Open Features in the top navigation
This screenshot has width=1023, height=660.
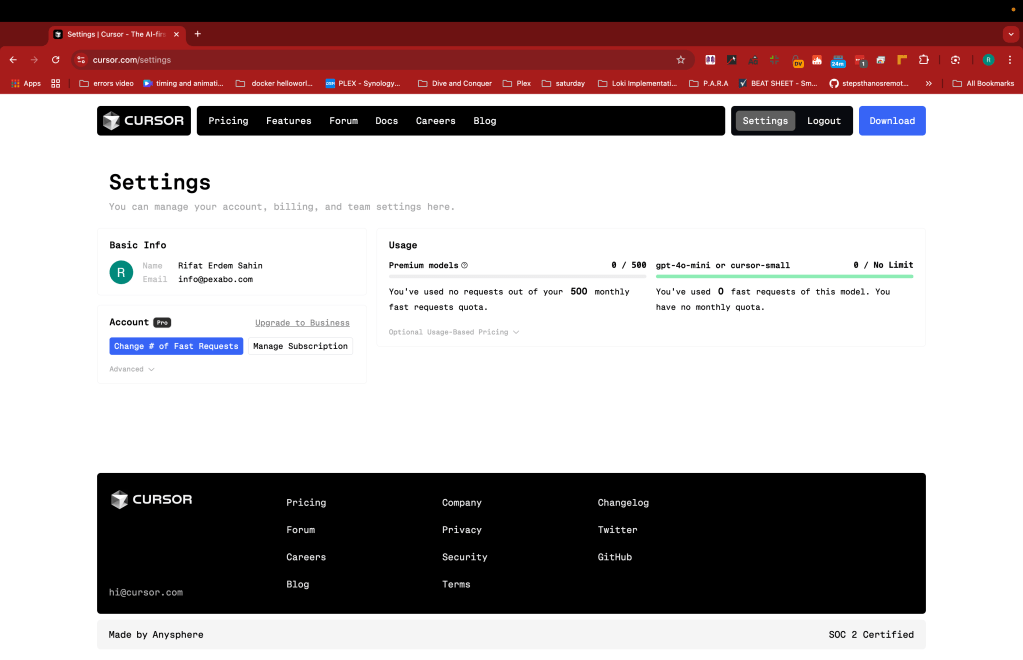288,121
